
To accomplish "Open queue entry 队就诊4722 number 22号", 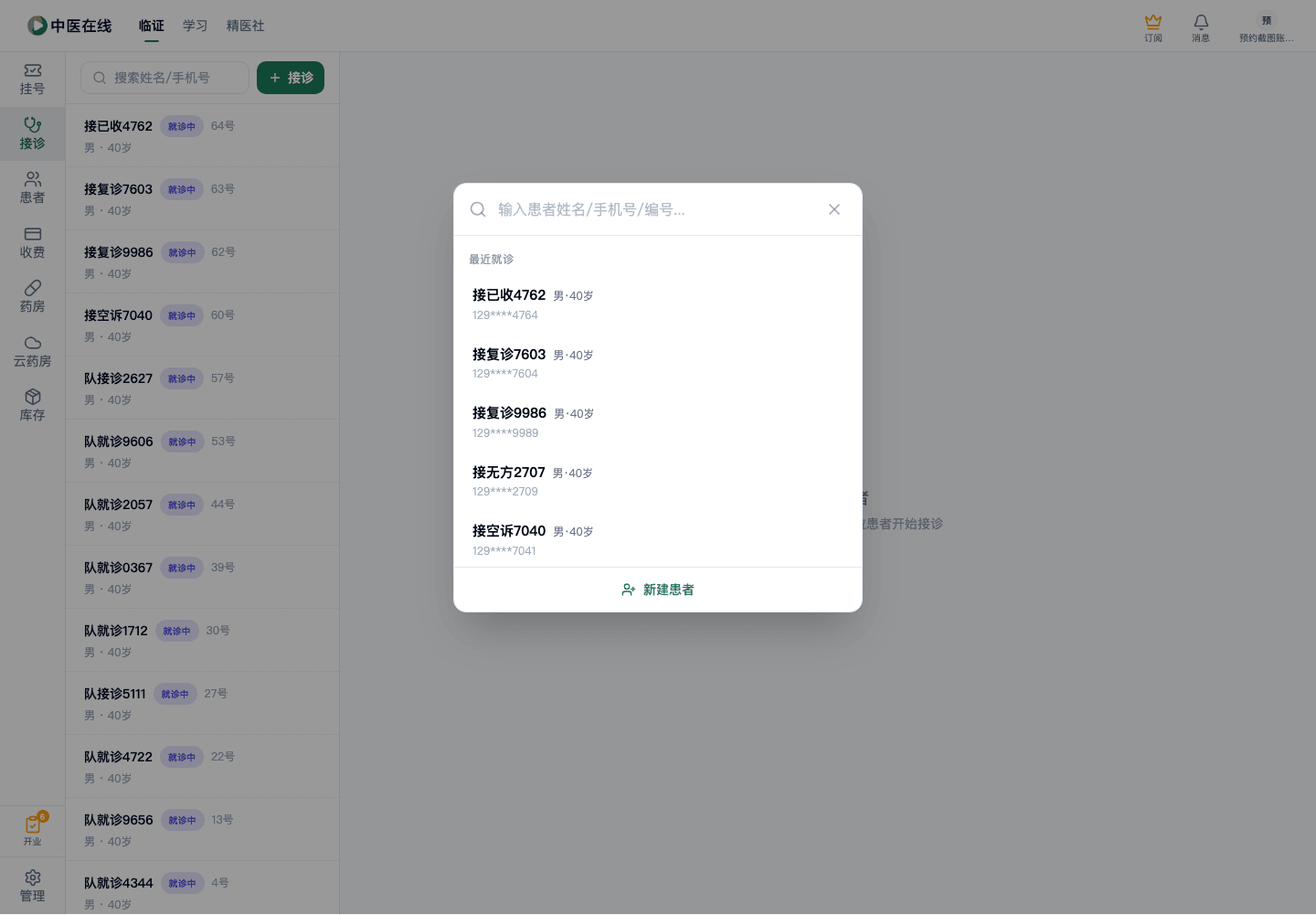I will (202, 766).
